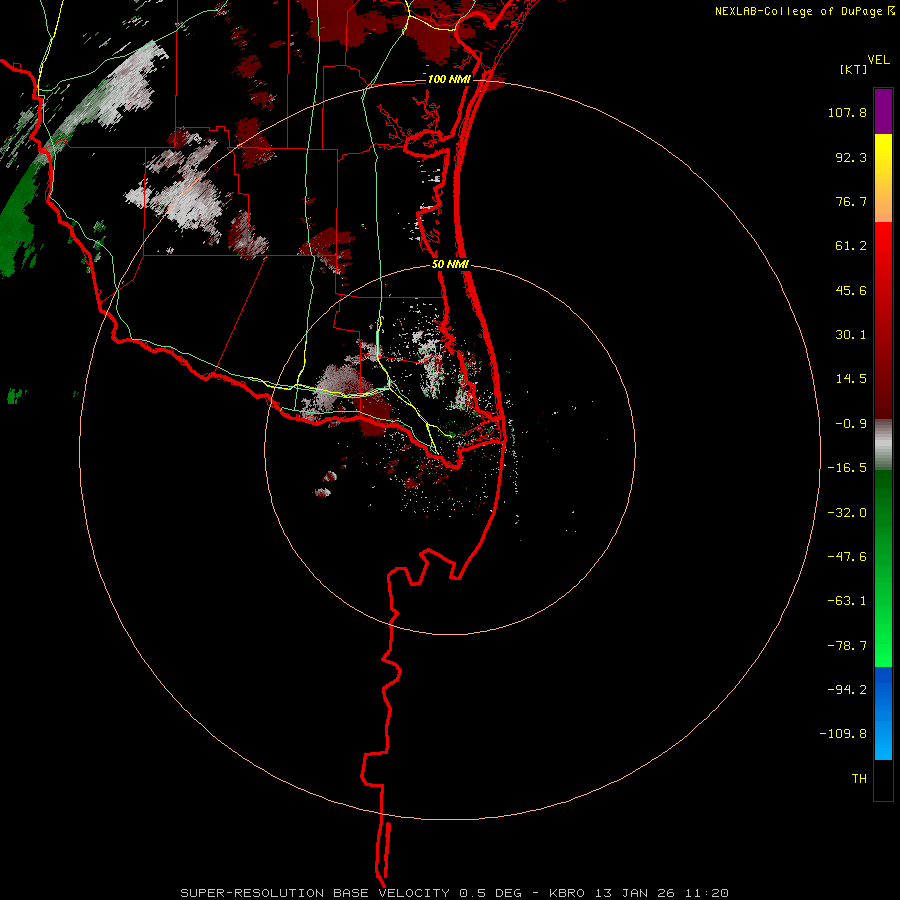Click the 30.1 velocity scale value
Viewport: 900px width, 900px height.
pos(851,335)
